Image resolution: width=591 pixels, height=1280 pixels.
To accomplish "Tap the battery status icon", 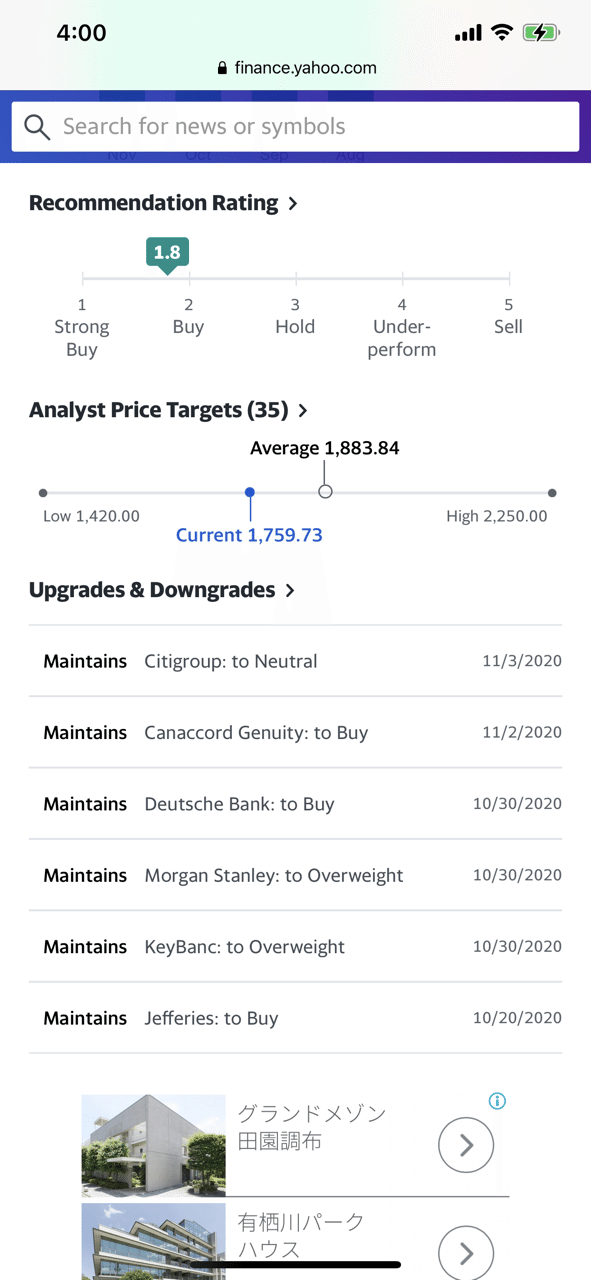I will pyautogui.click(x=541, y=33).
